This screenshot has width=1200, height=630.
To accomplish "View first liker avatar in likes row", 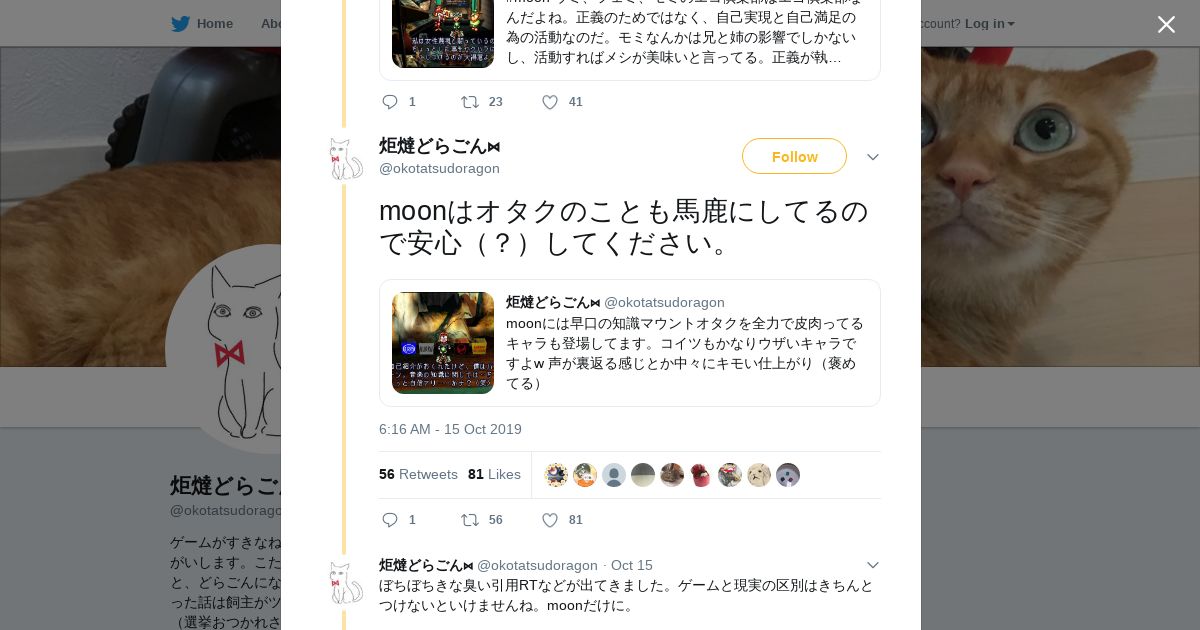I will point(556,475).
